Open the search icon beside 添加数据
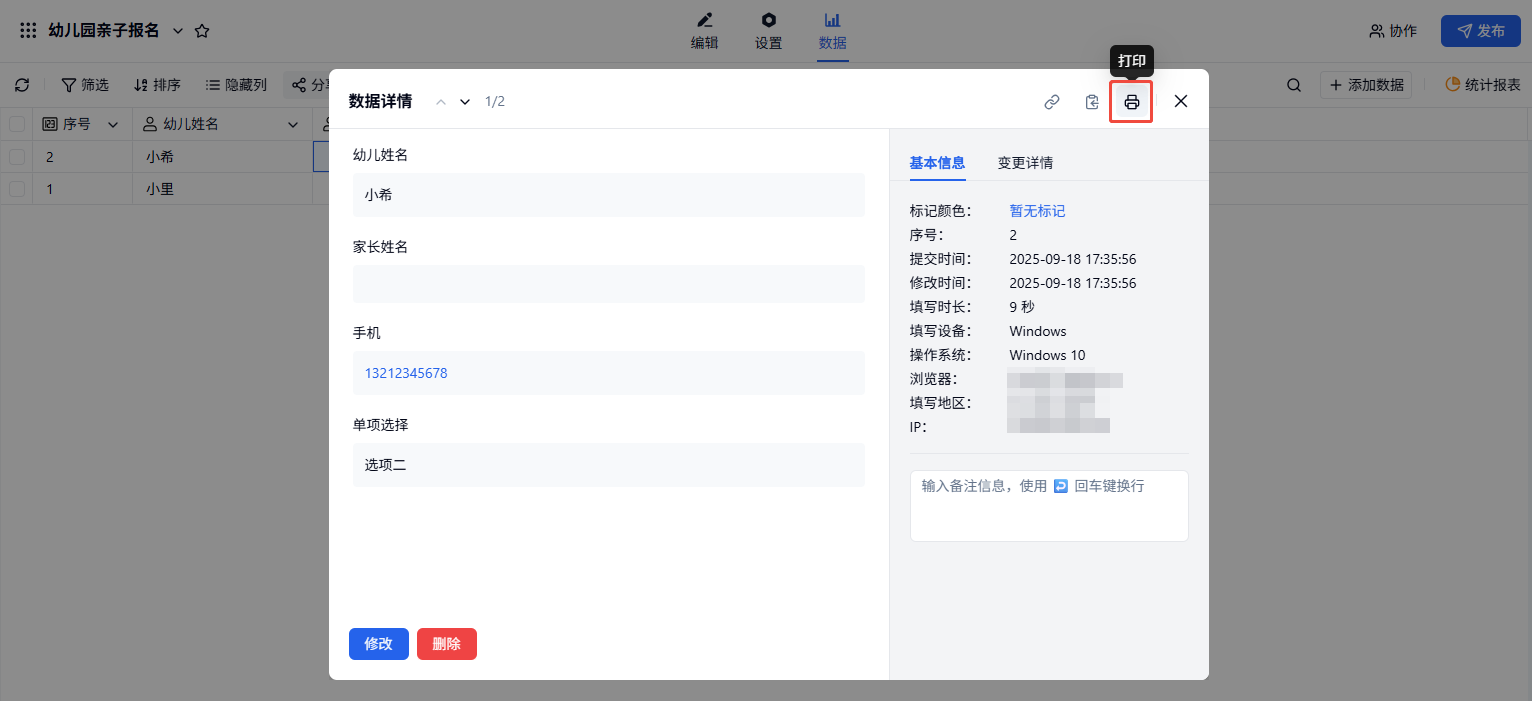Screen dimensions: 1532x701 (x=1293, y=85)
